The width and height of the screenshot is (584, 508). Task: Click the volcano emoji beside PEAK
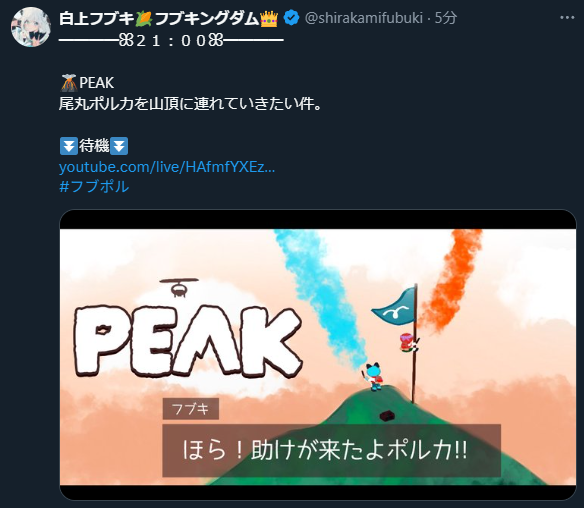coord(69,83)
